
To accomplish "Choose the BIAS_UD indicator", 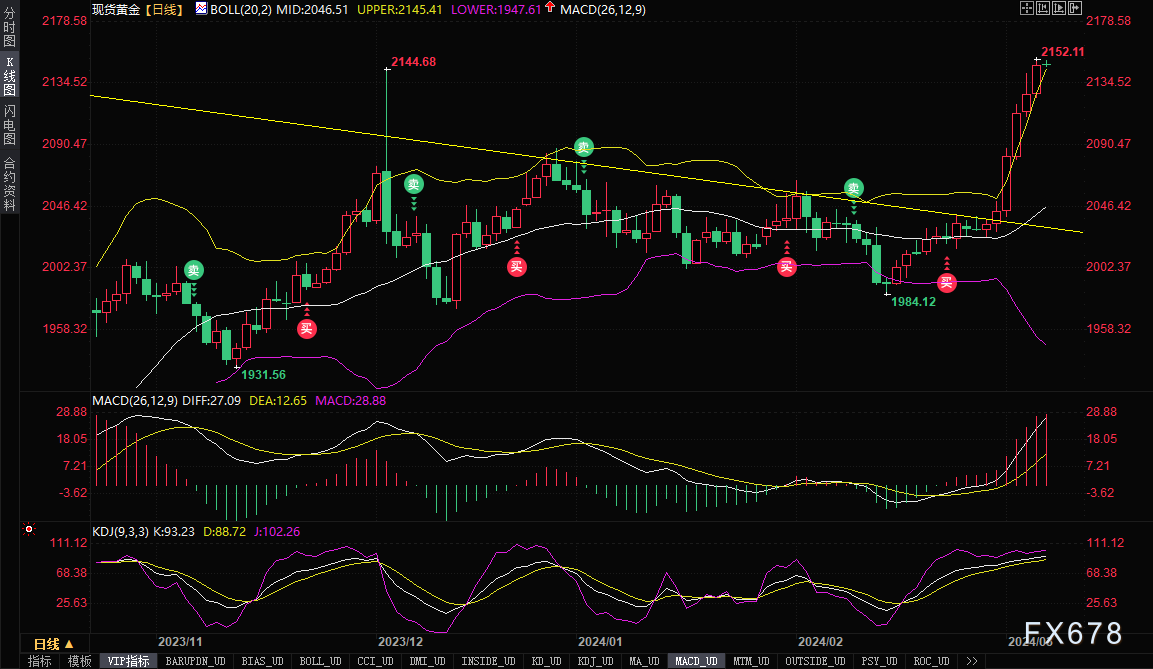I will pos(263,661).
